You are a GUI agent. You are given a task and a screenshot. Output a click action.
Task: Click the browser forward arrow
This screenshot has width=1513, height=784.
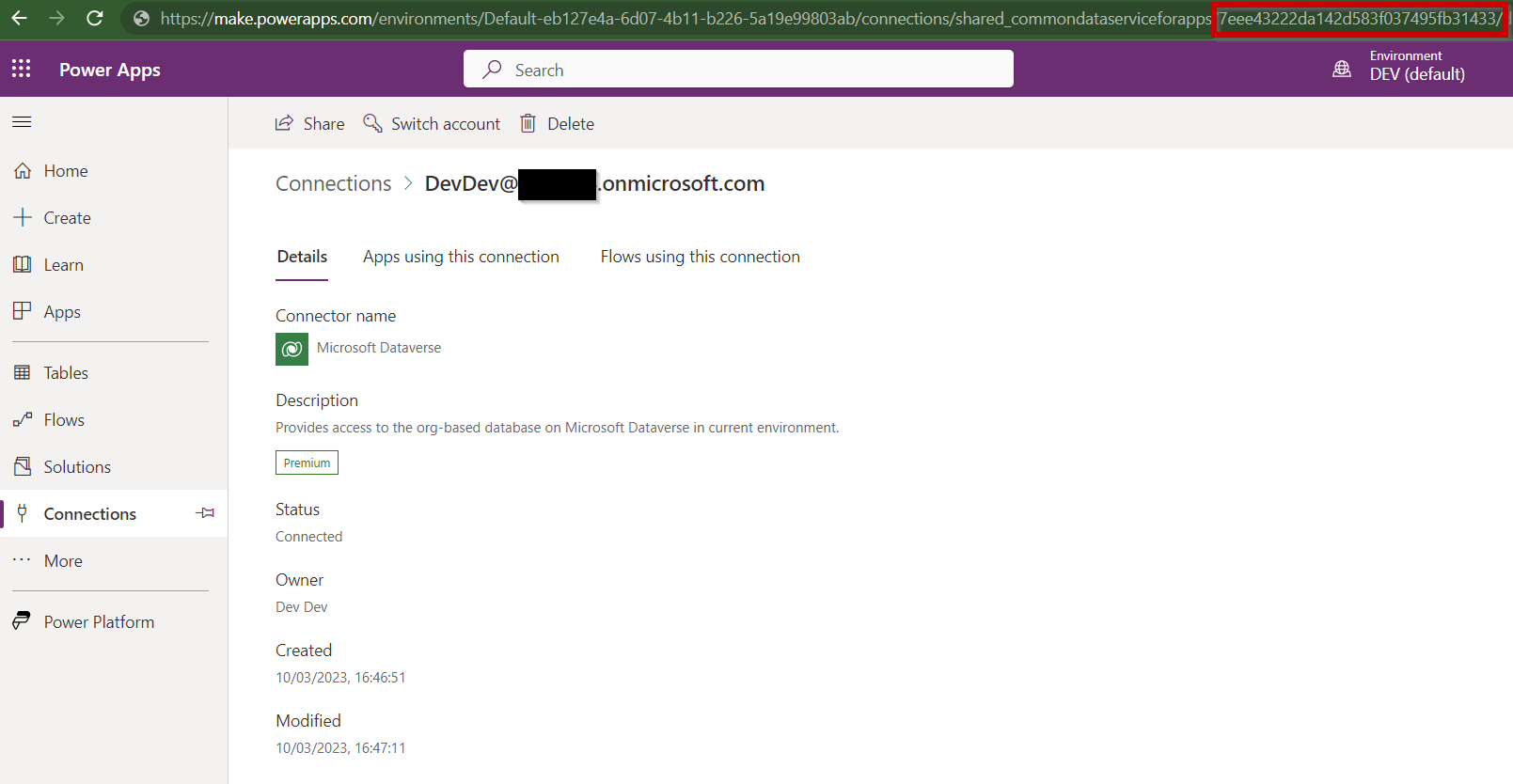tap(56, 18)
